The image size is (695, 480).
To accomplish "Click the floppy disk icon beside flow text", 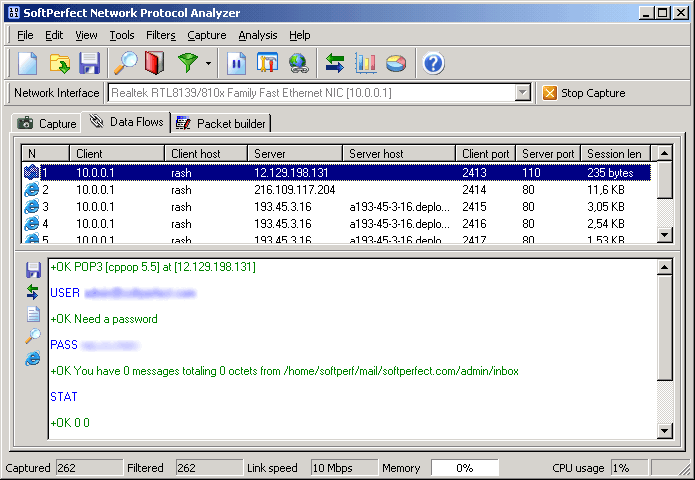I will point(33,270).
